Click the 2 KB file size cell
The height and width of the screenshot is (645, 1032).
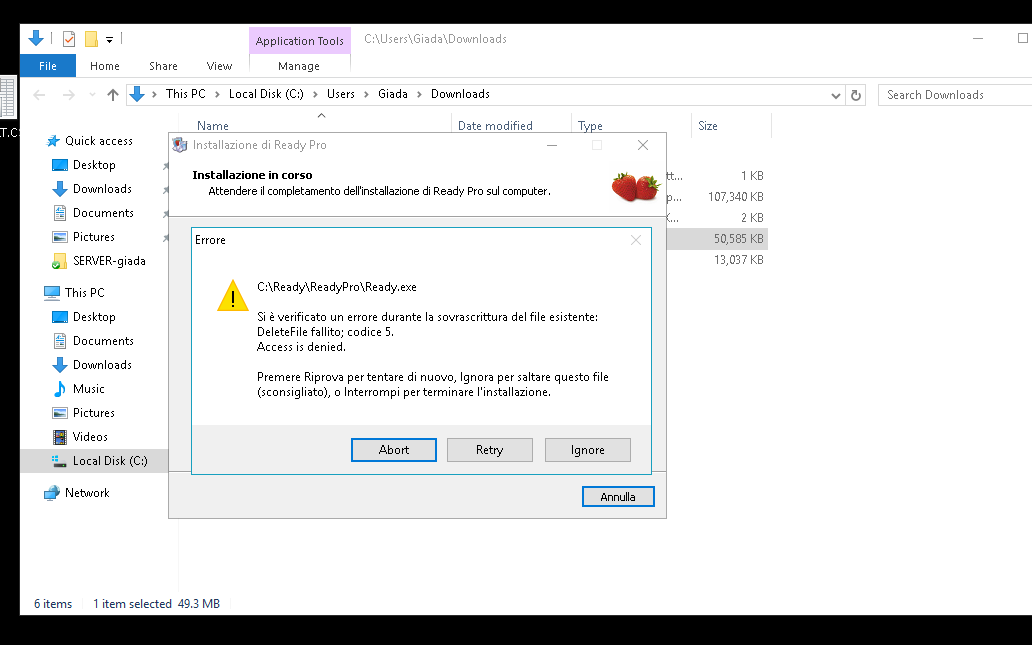click(x=752, y=218)
